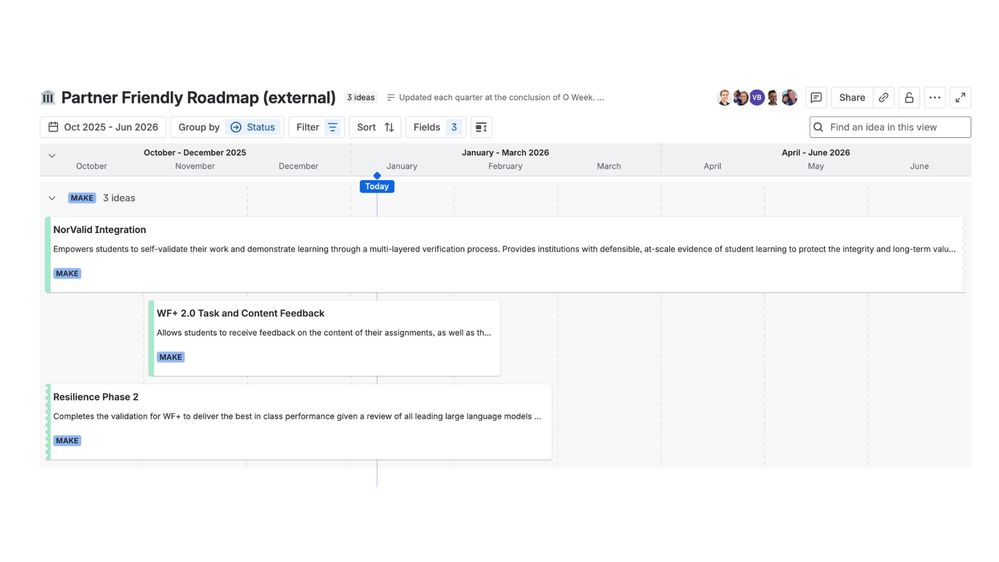
Task: Click the June month label
Action: click(919, 166)
